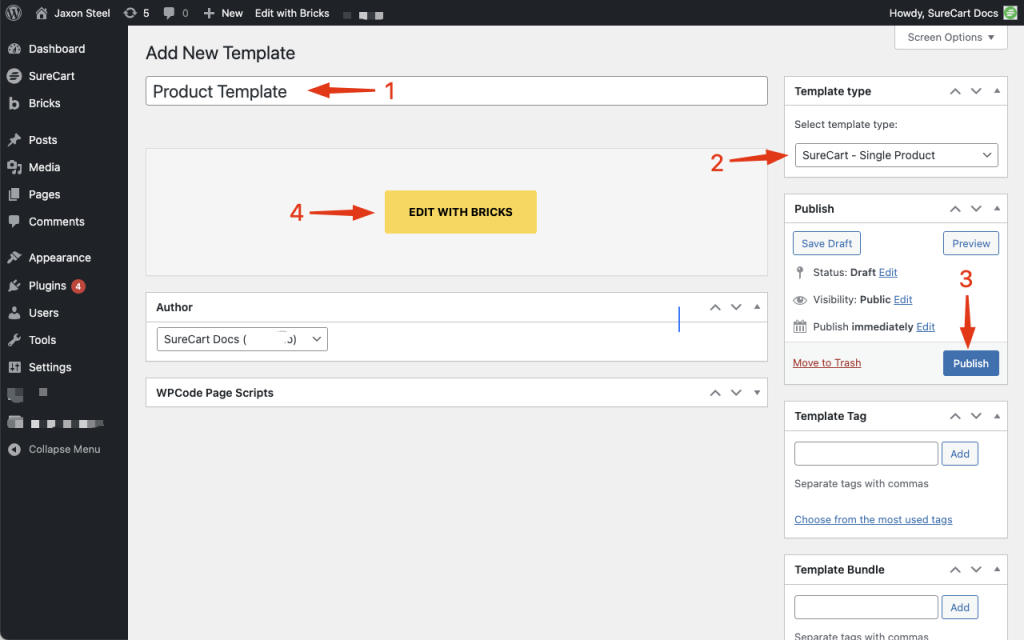The width and height of the screenshot is (1024, 640).
Task: Open the template type dropdown
Action: (896, 155)
